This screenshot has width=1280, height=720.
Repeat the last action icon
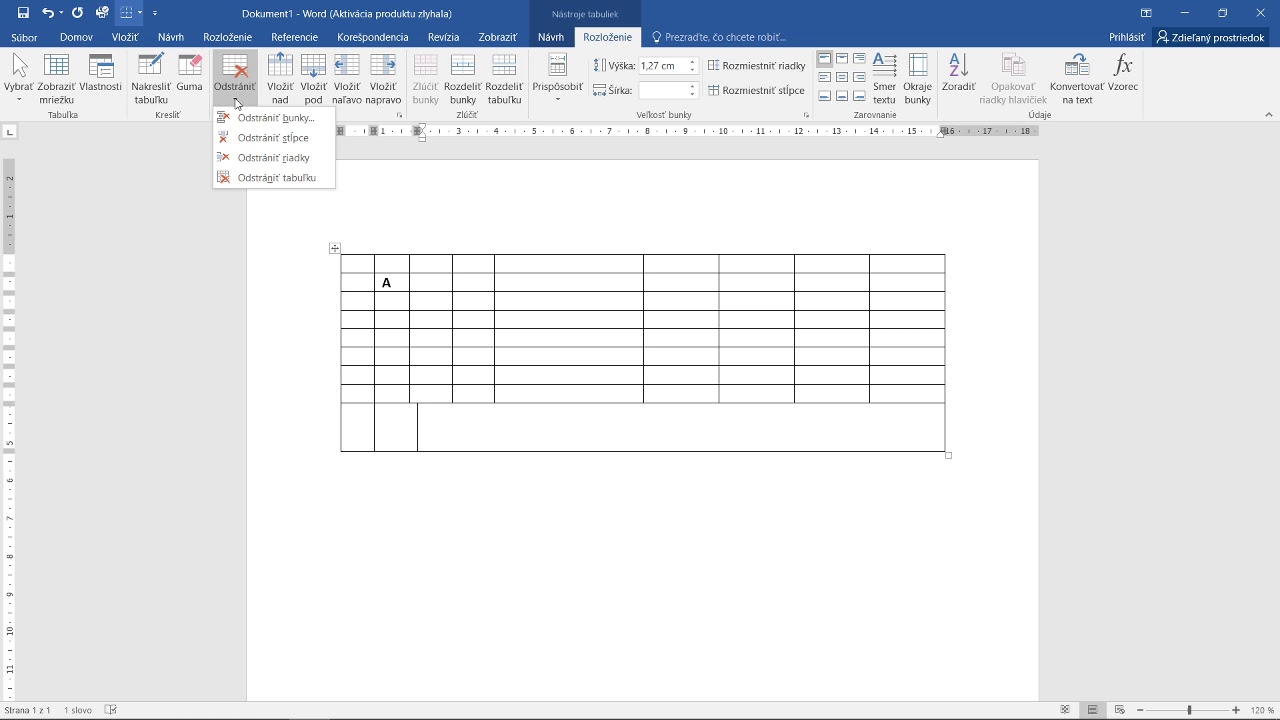click(x=77, y=13)
